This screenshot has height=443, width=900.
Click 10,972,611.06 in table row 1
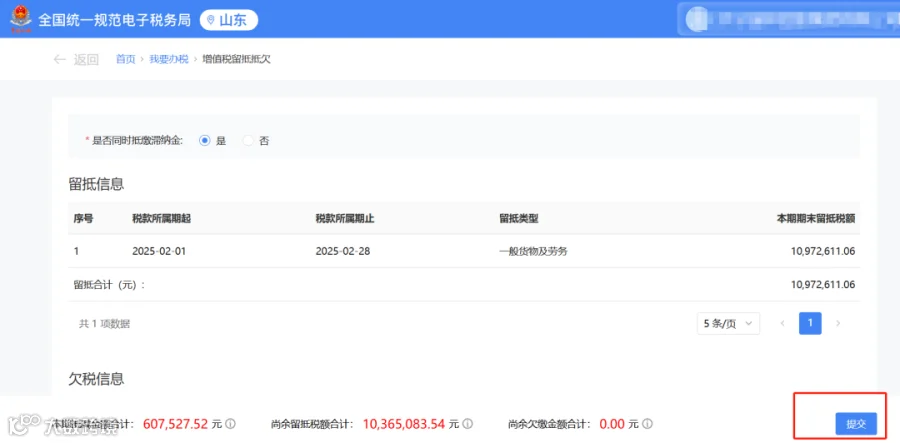click(823, 251)
